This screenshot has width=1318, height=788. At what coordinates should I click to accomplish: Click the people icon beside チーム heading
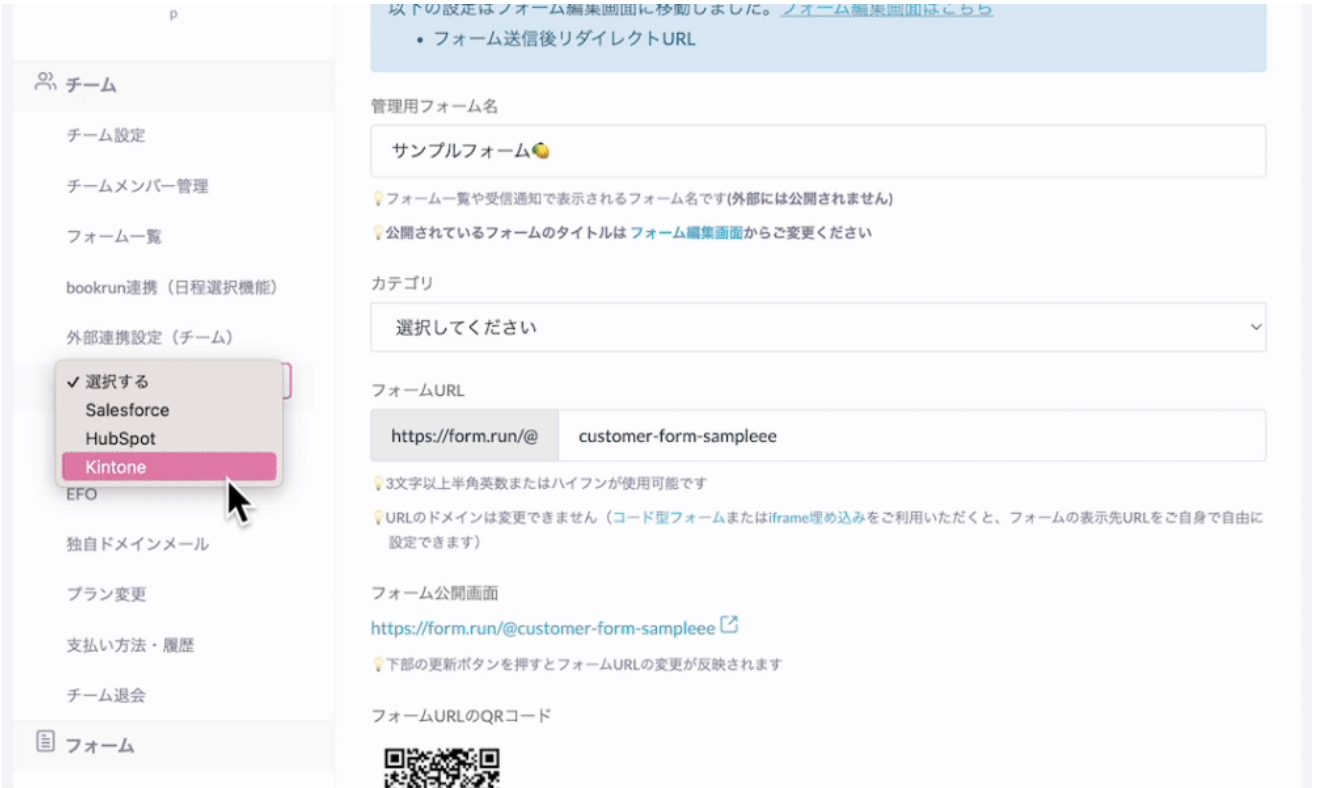(x=43, y=84)
